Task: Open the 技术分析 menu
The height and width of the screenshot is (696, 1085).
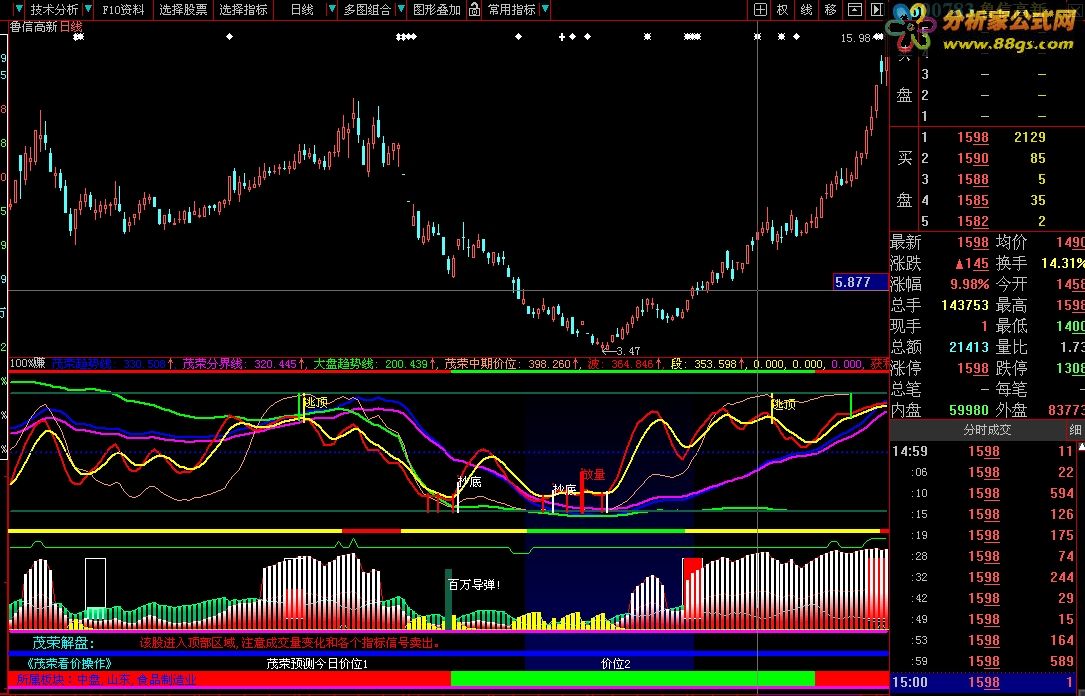Action: [x=54, y=10]
